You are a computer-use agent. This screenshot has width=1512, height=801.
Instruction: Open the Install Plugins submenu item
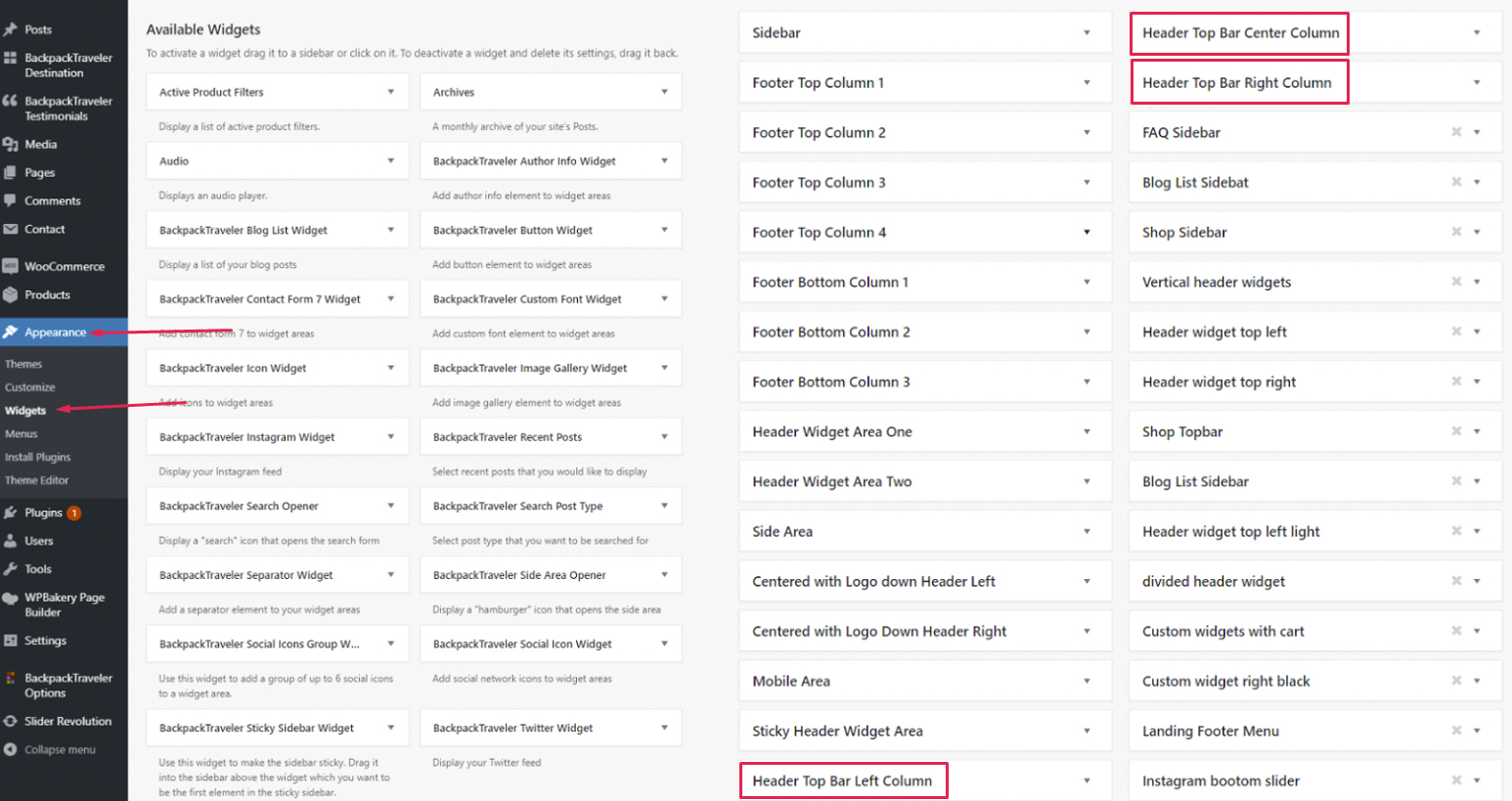click(38, 457)
